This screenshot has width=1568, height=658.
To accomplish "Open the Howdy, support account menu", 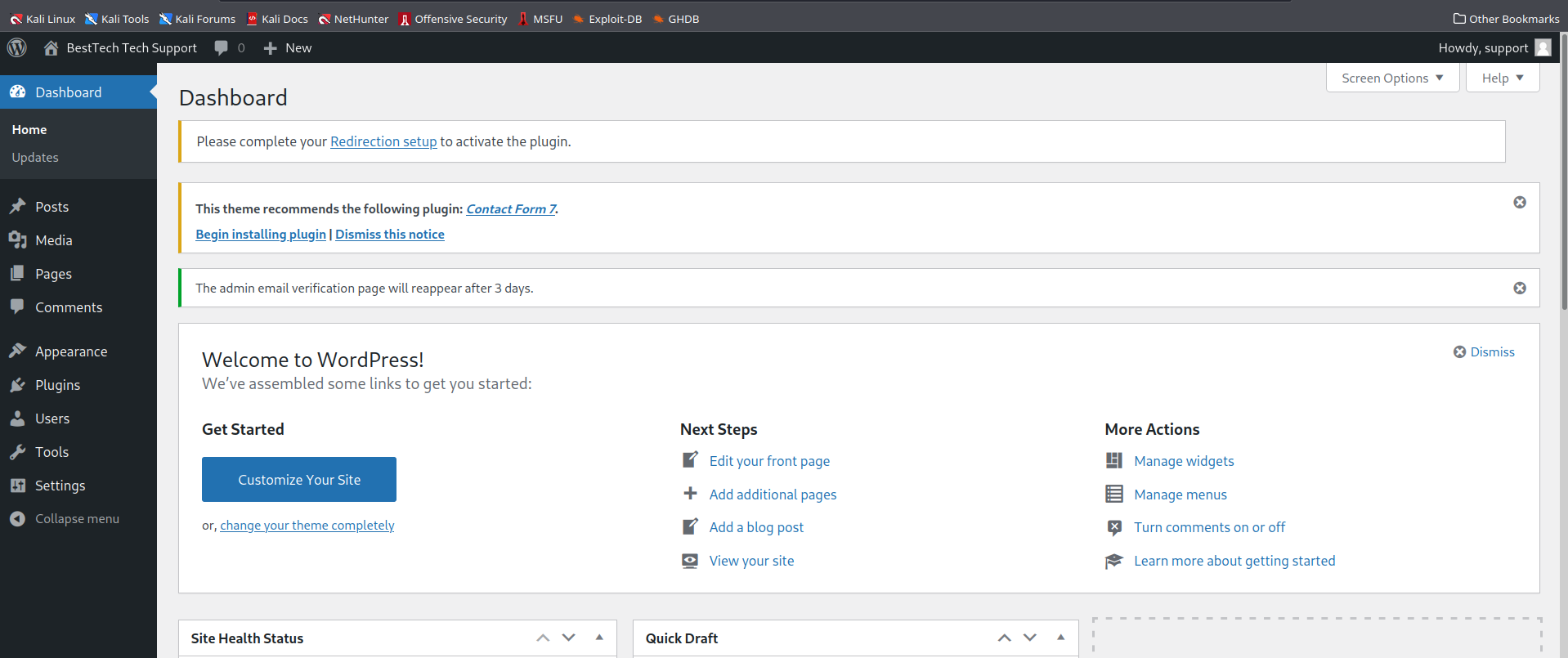I will (x=1494, y=47).
